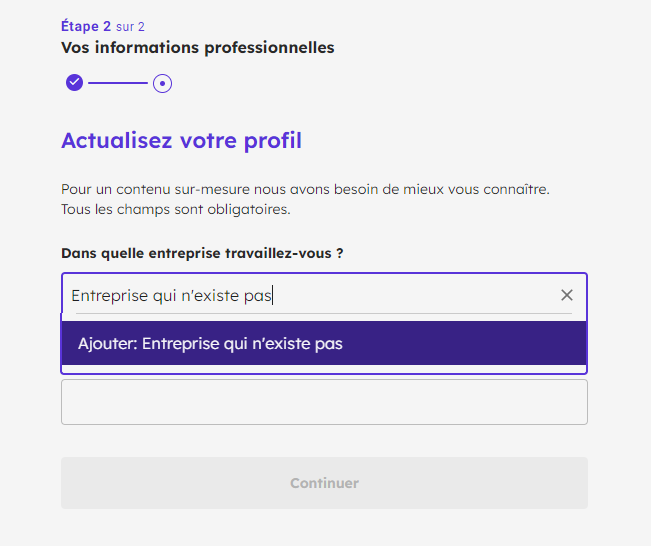Click the "Tous les champs sont obligatoires." notice
This screenshot has width=651, height=546.
pos(176,209)
